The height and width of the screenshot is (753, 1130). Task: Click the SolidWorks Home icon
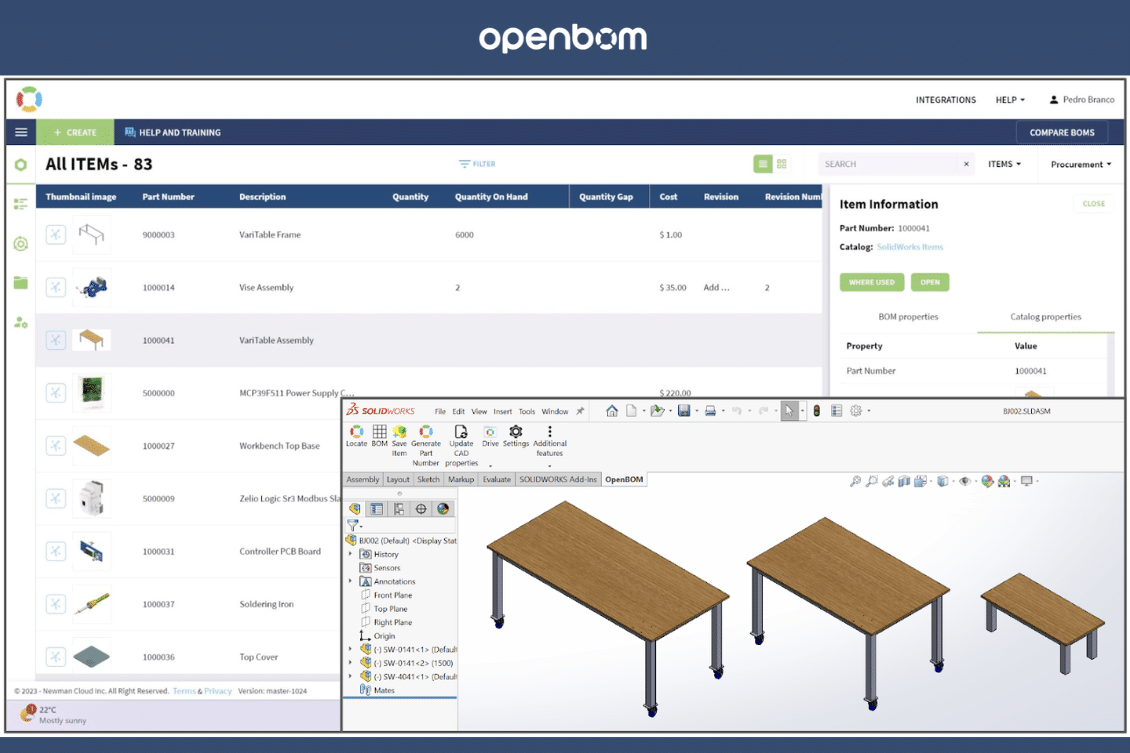point(612,411)
